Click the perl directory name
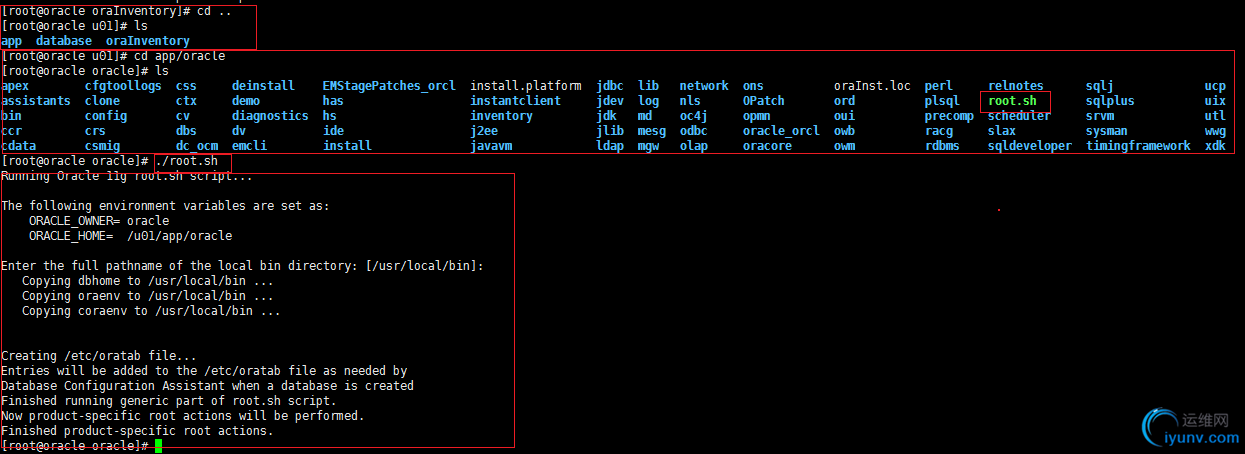This screenshot has height=454, width=1245. [939, 86]
